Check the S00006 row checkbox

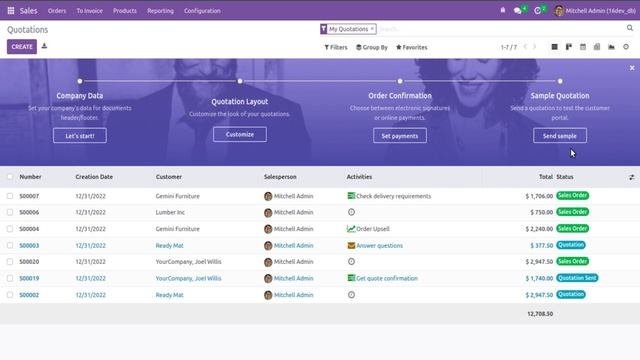click(x=10, y=212)
